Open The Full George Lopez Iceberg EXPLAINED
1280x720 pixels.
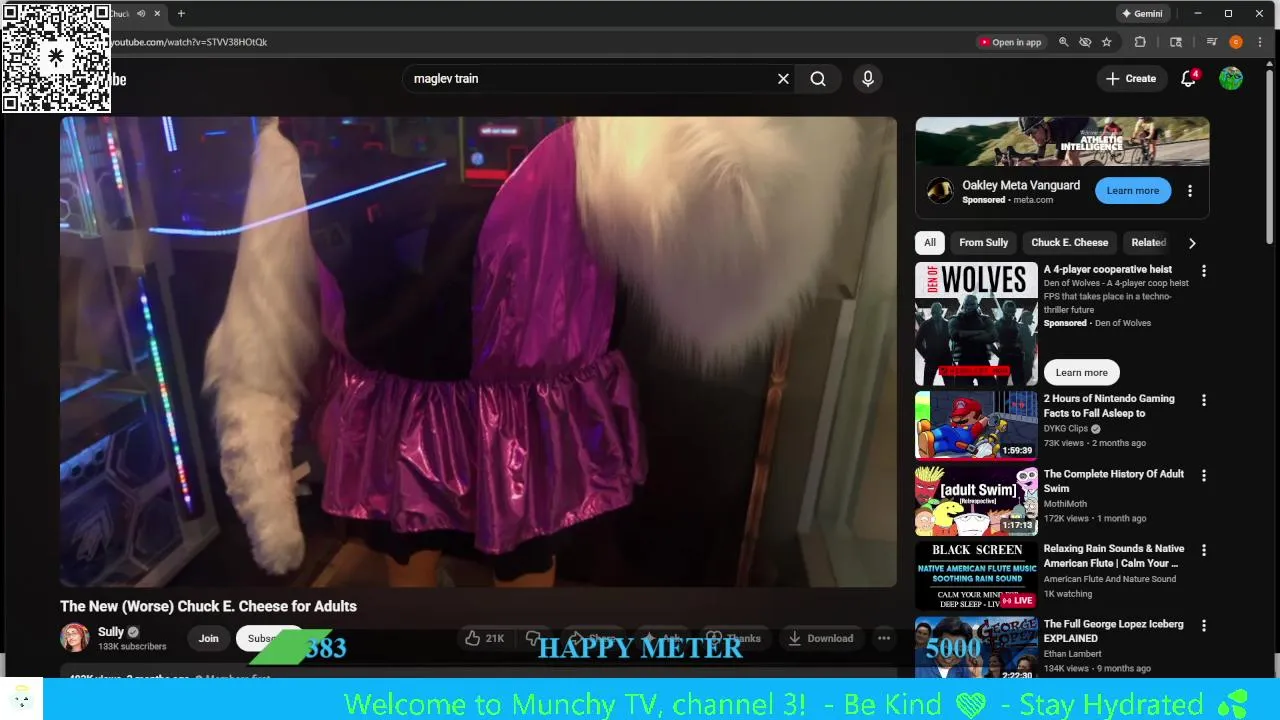(x=1113, y=631)
